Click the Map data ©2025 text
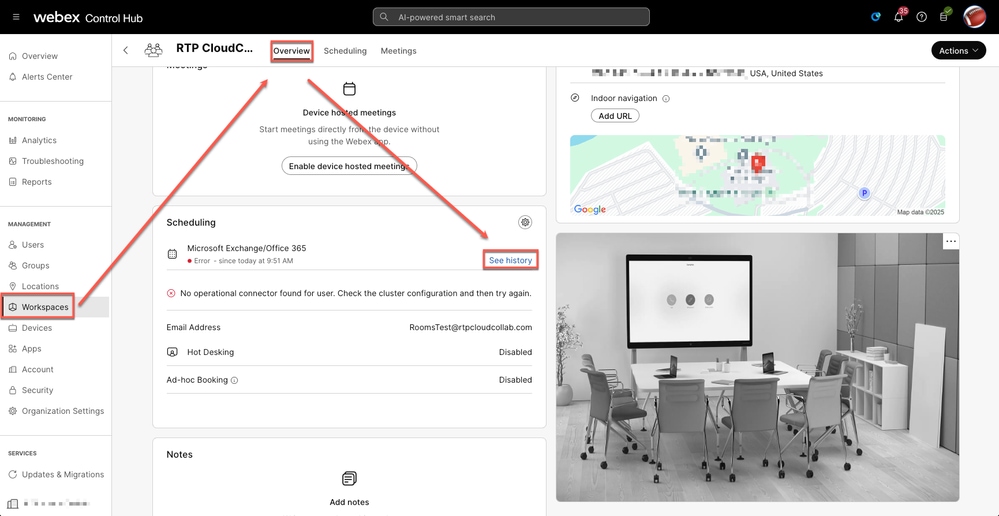999x516 pixels. tap(920, 212)
